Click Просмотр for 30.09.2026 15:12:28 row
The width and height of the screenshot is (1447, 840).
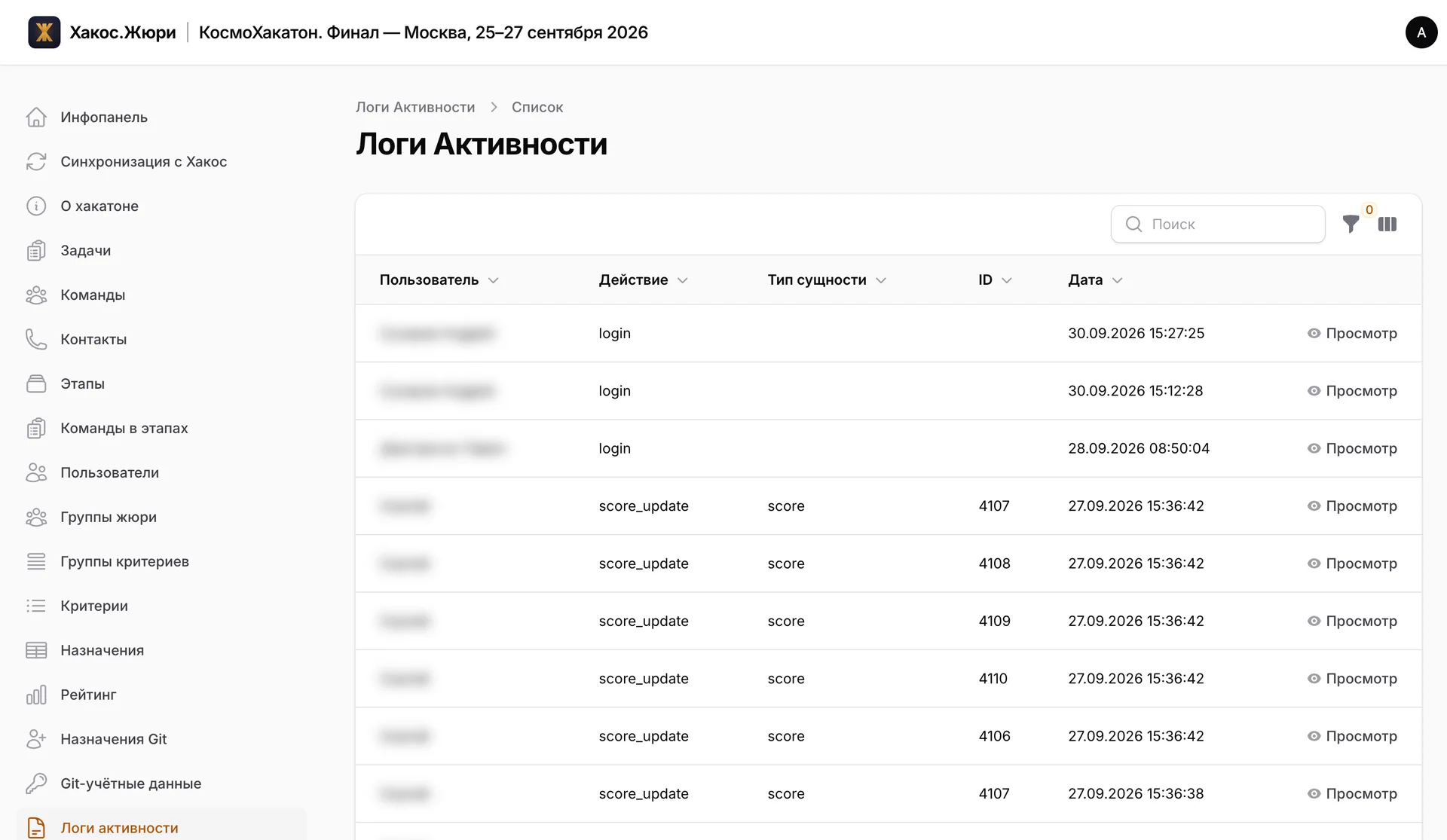click(1352, 391)
